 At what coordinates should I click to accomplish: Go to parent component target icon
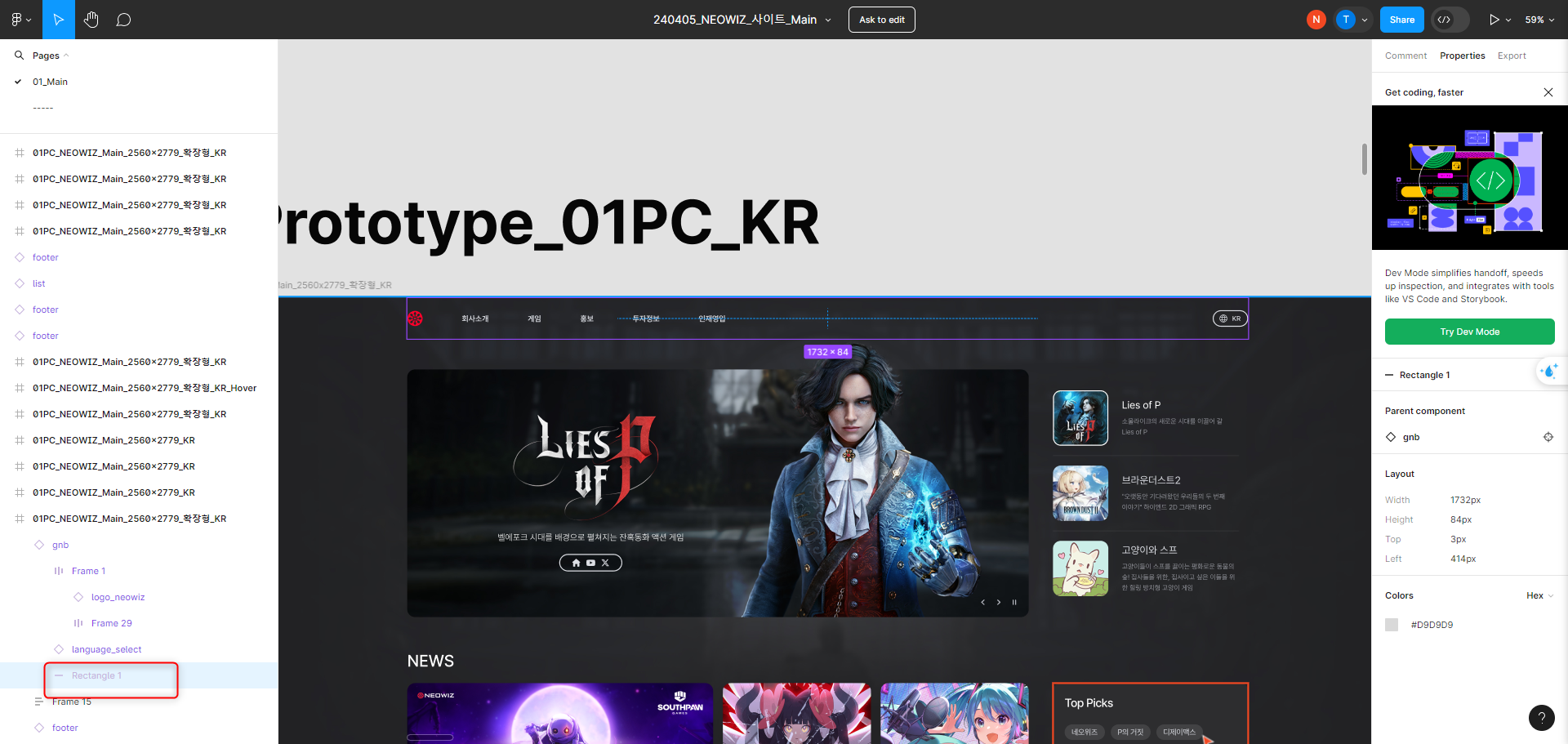click(x=1548, y=437)
